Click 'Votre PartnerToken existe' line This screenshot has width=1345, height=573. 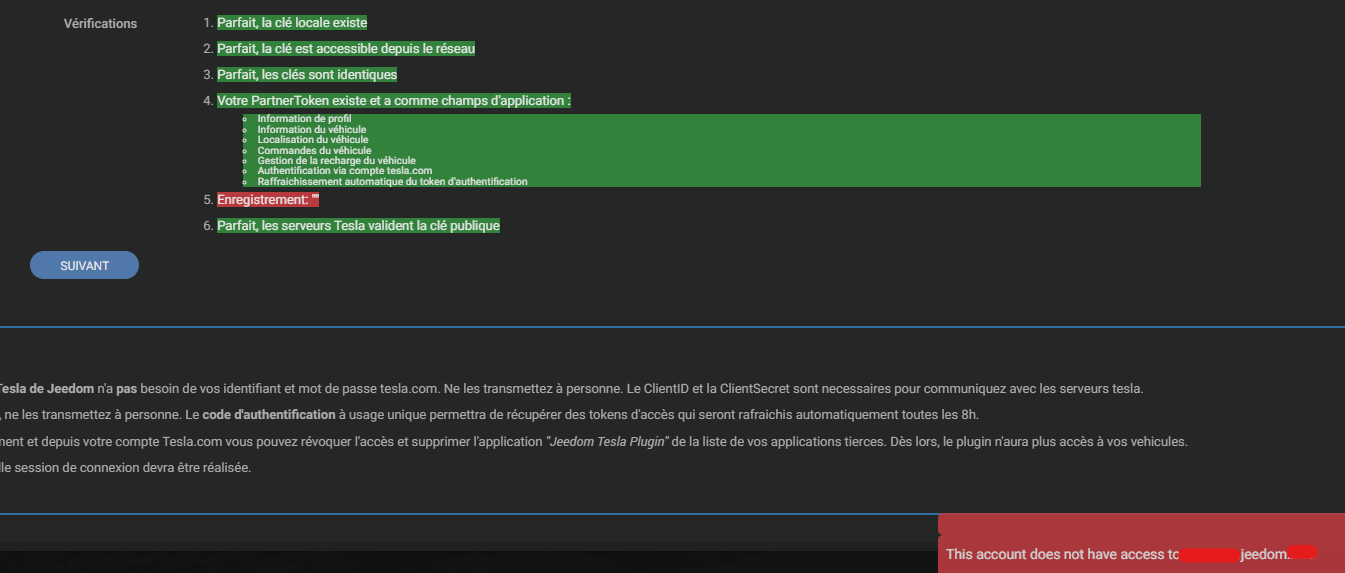pos(394,100)
